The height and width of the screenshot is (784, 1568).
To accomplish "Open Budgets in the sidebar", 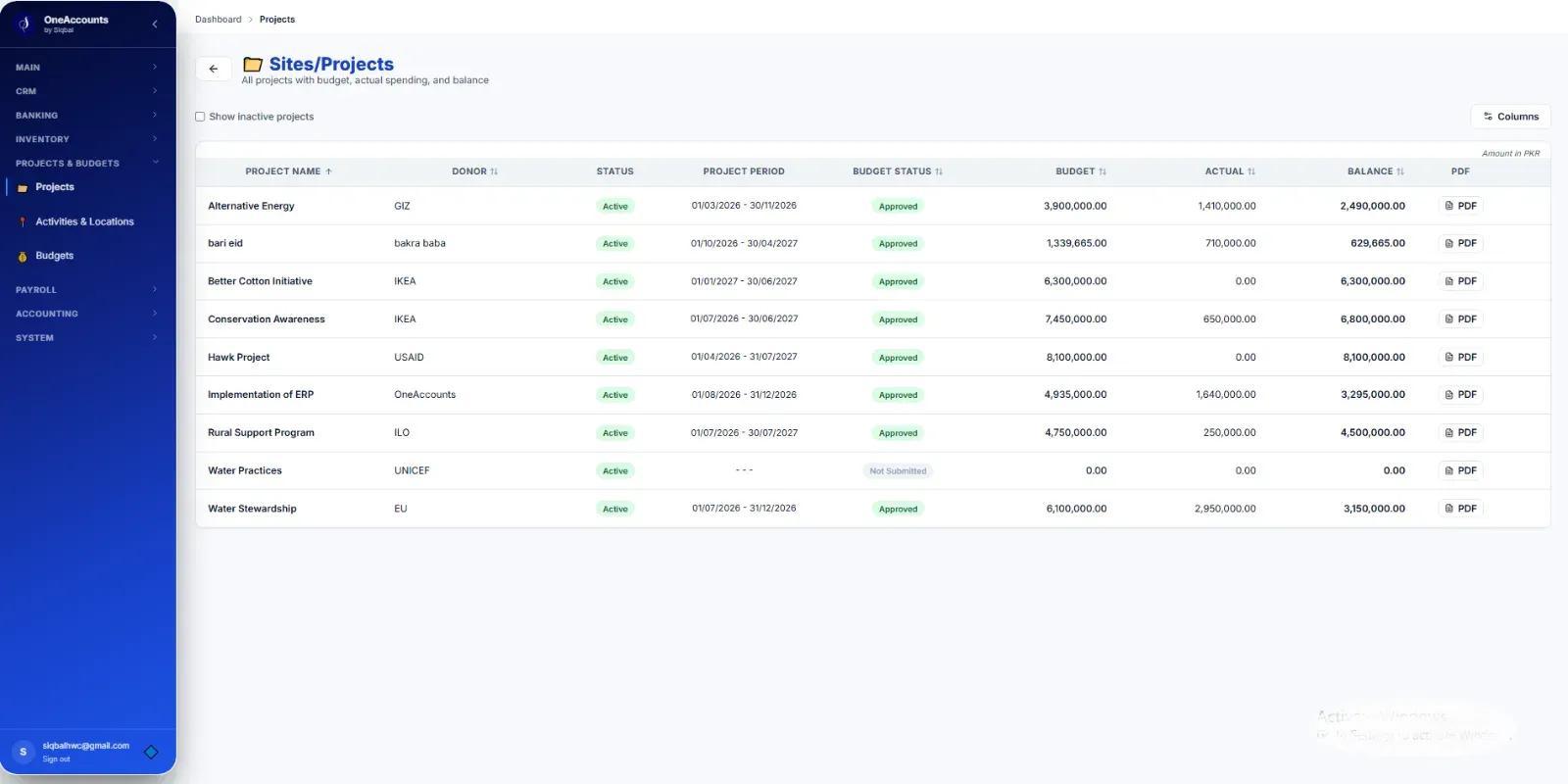I will (55, 256).
